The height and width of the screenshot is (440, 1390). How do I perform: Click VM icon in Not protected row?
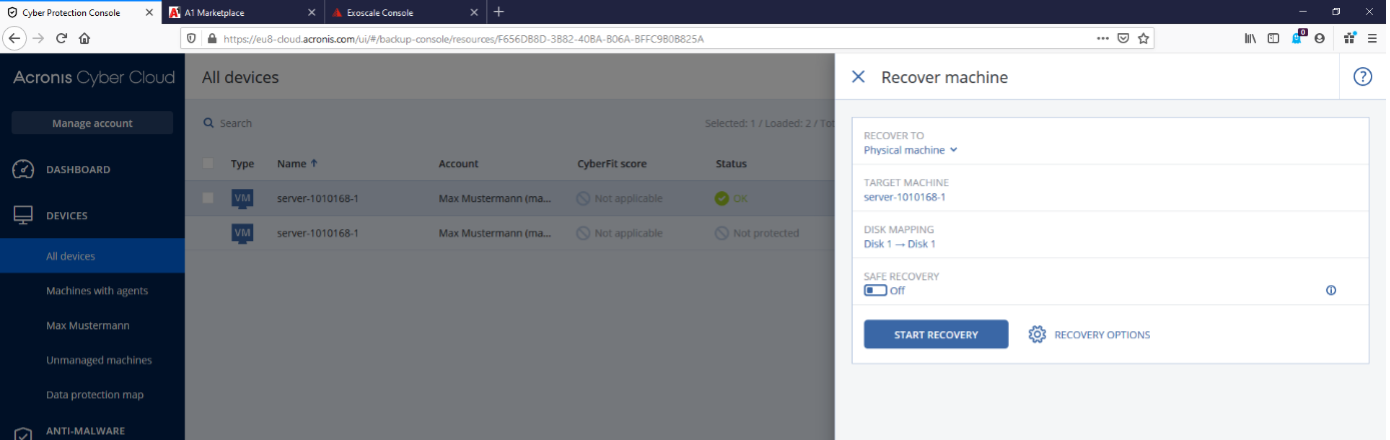pyautogui.click(x=242, y=232)
